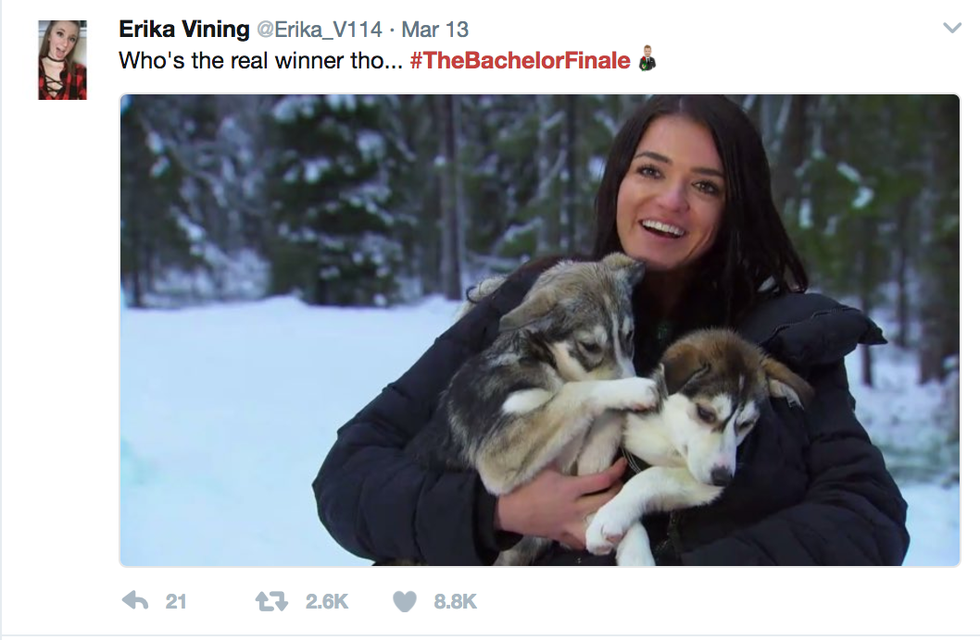Click the 8.8K likes count
The width and height of the screenshot is (980, 640).
click(x=455, y=601)
